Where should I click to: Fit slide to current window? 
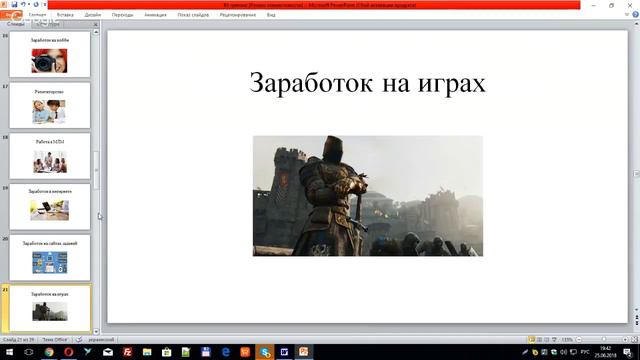pyautogui.click(x=634, y=340)
